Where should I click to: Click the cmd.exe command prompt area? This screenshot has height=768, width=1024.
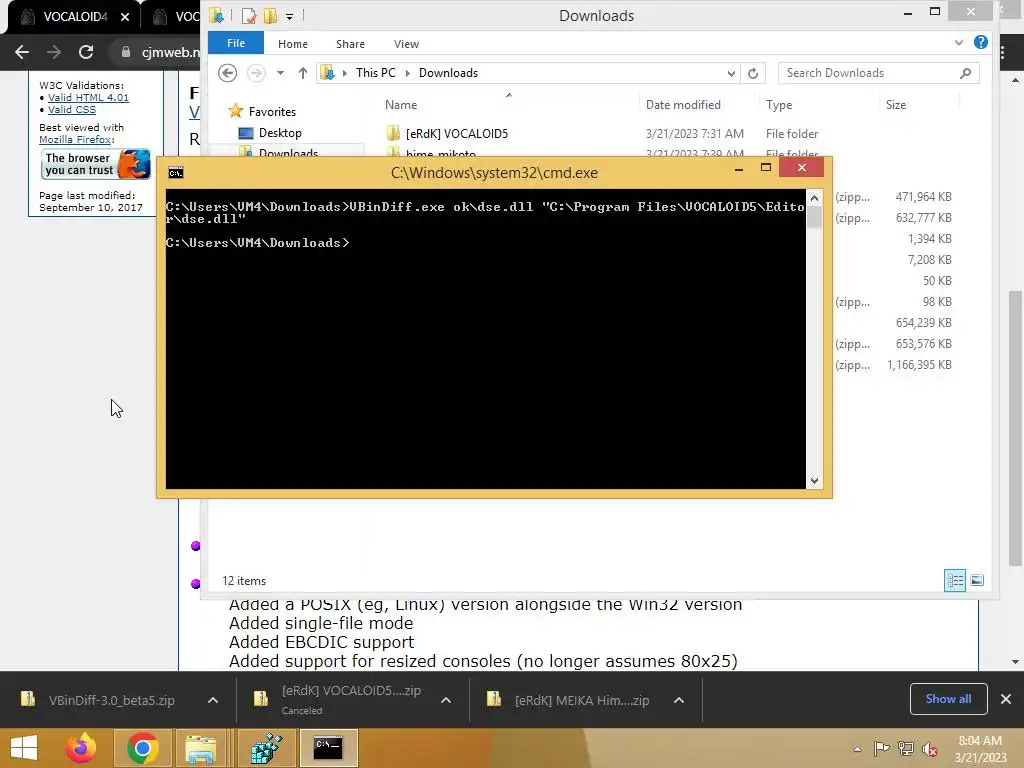(x=485, y=340)
